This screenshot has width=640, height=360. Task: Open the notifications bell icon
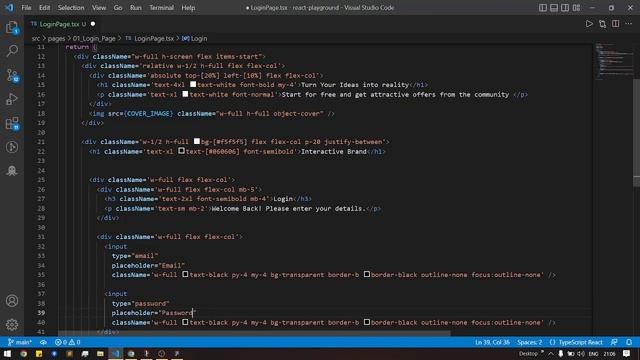coord(629,342)
